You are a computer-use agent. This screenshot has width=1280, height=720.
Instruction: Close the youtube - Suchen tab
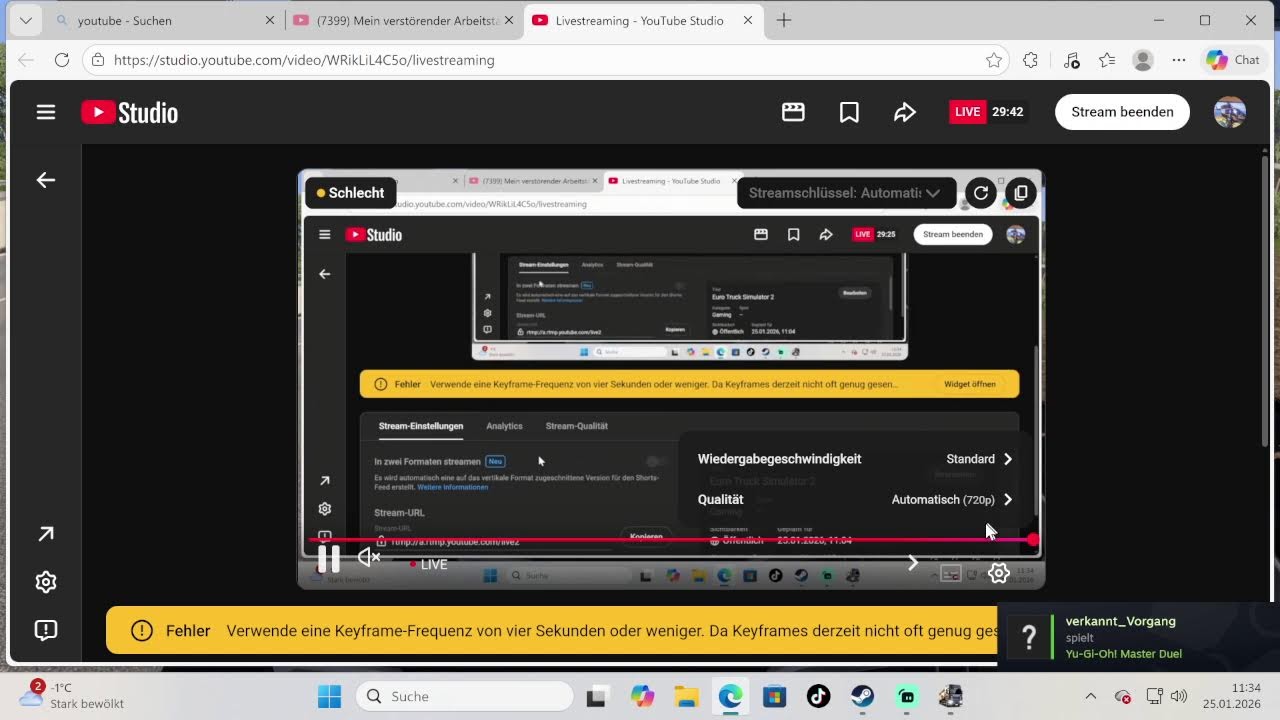click(x=270, y=20)
